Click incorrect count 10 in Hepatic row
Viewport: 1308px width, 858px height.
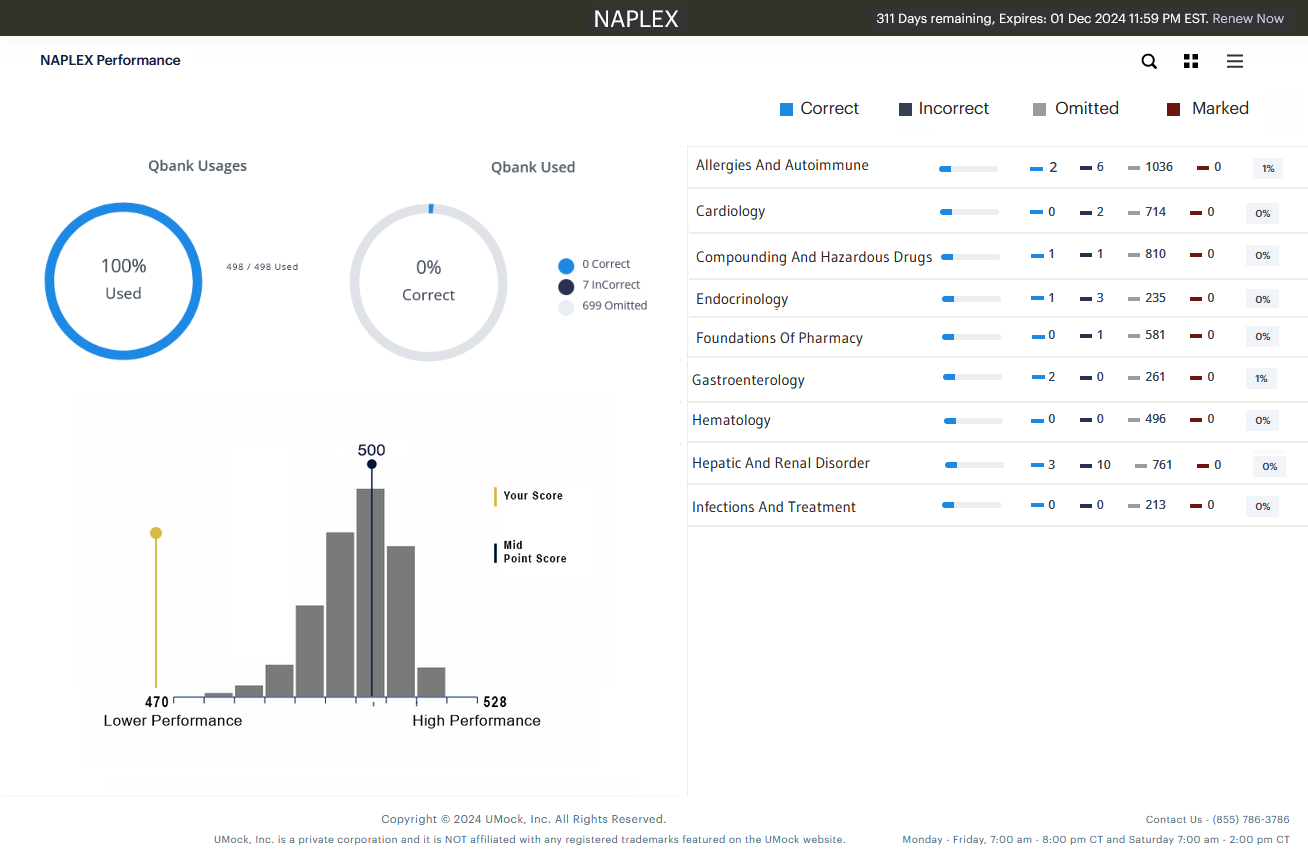(x=1104, y=465)
